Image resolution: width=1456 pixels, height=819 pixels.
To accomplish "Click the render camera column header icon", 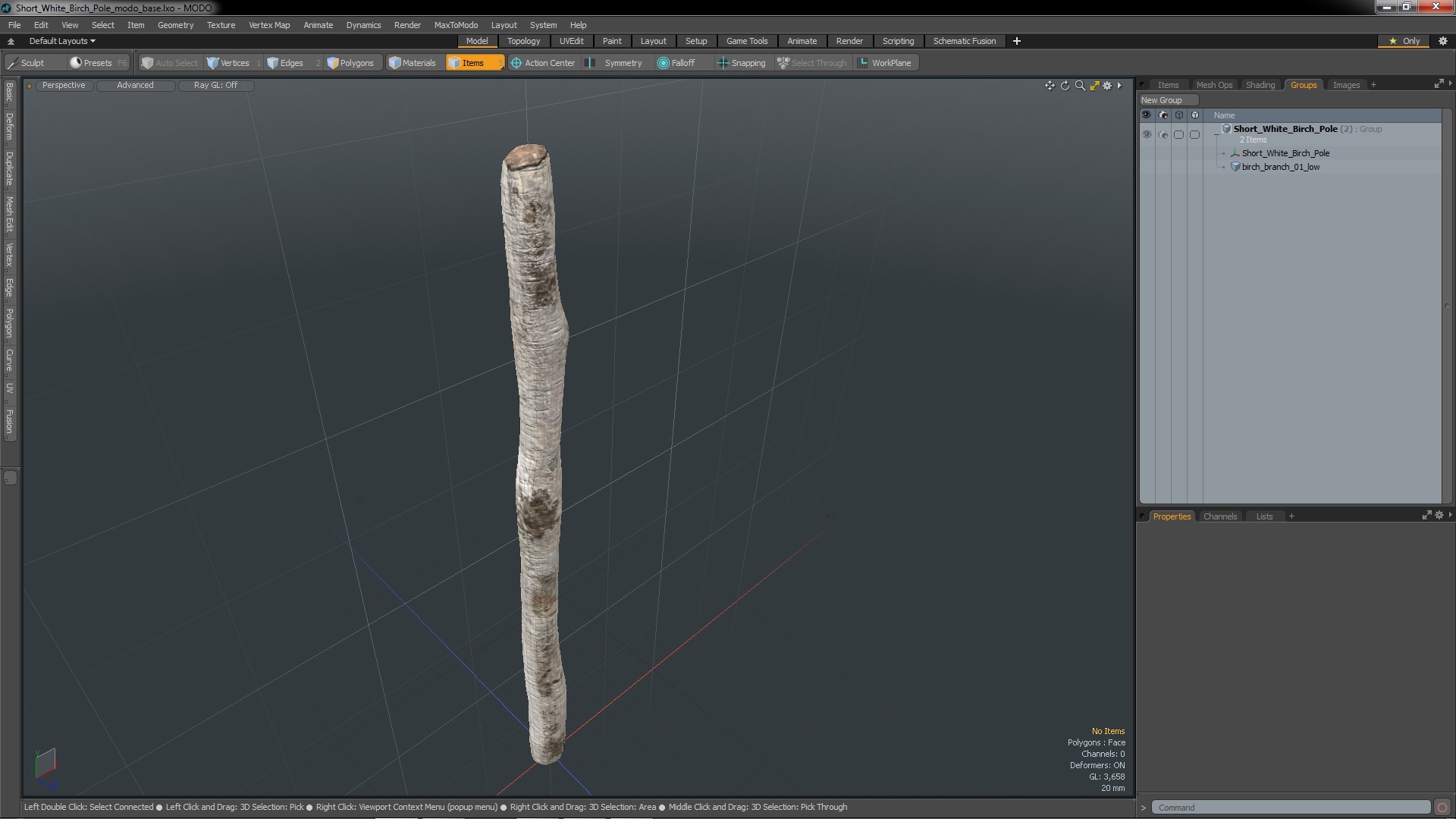I will click(1163, 115).
